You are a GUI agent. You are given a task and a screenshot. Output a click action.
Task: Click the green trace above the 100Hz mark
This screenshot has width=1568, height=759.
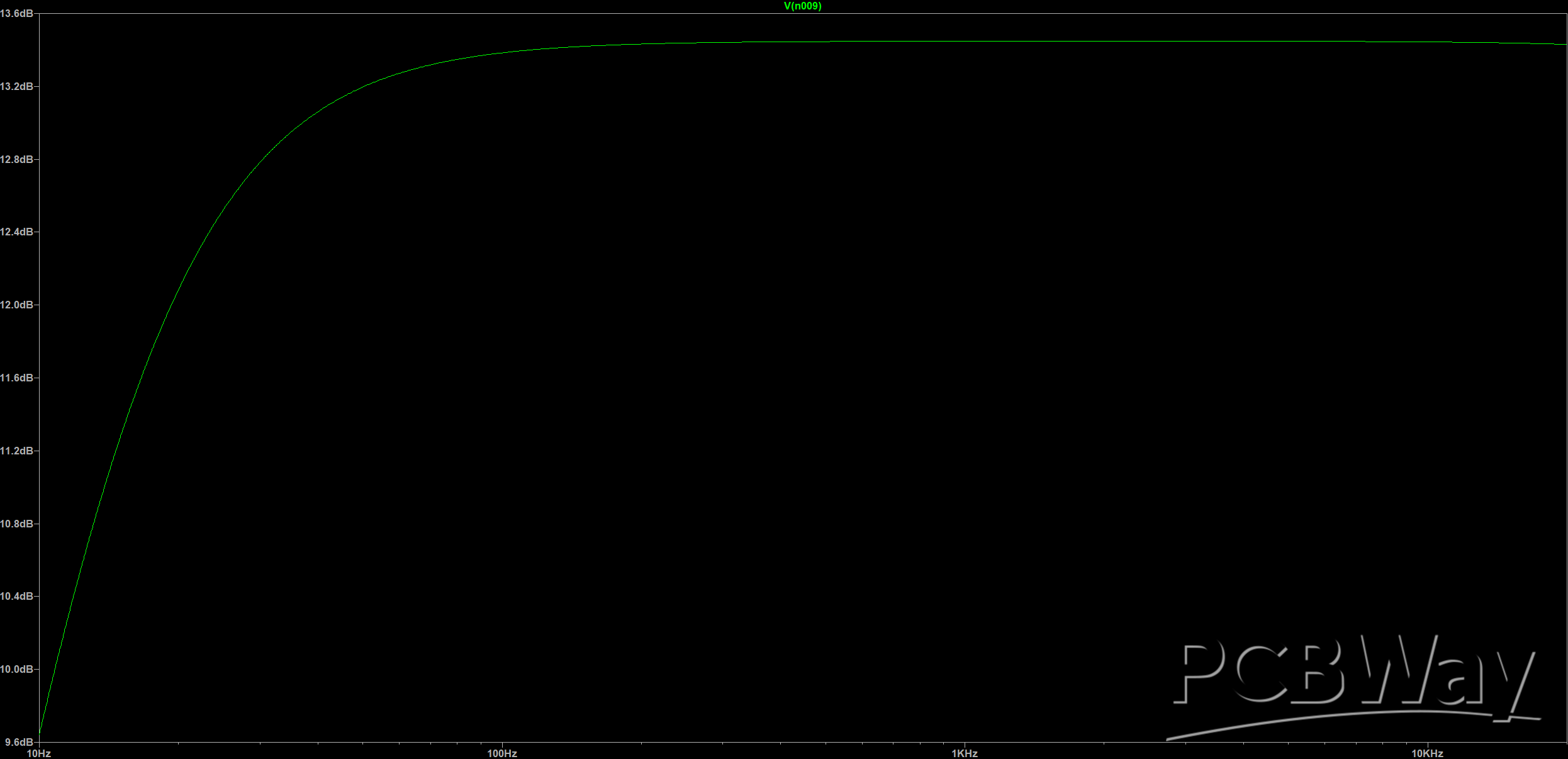point(502,52)
